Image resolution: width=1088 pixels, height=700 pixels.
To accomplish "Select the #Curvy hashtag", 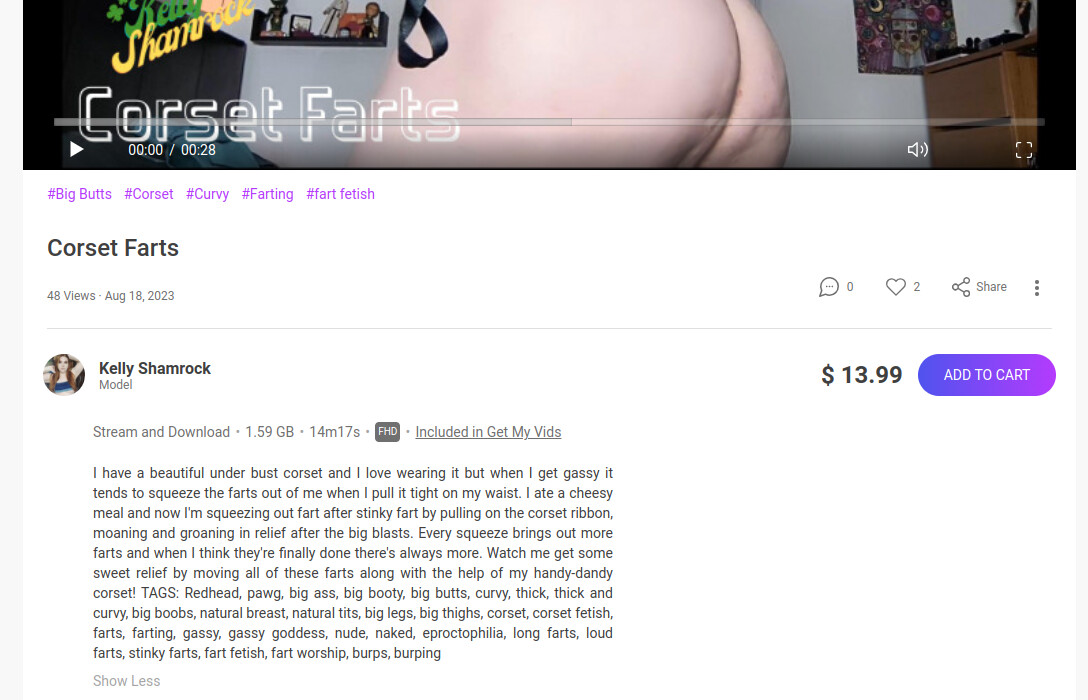I will [207, 194].
